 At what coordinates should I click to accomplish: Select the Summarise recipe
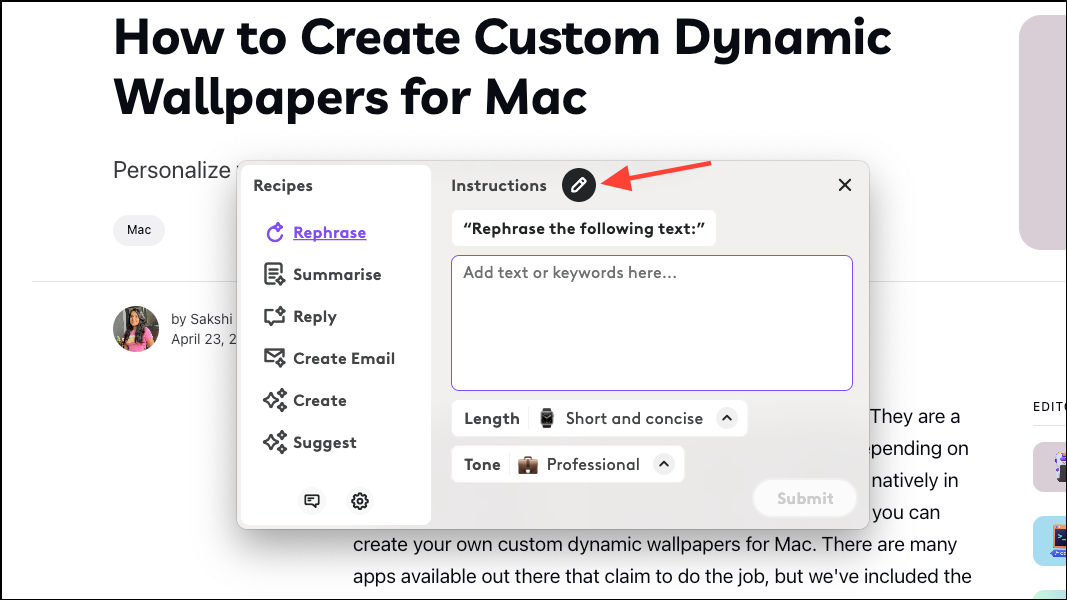pyautogui.click(x=337, y=275)
